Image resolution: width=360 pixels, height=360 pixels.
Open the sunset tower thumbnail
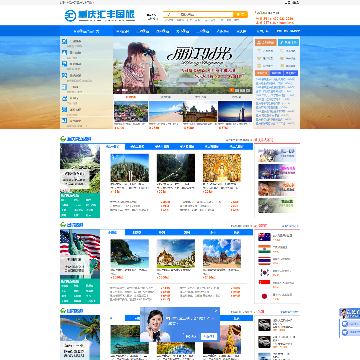click(235, 111)
